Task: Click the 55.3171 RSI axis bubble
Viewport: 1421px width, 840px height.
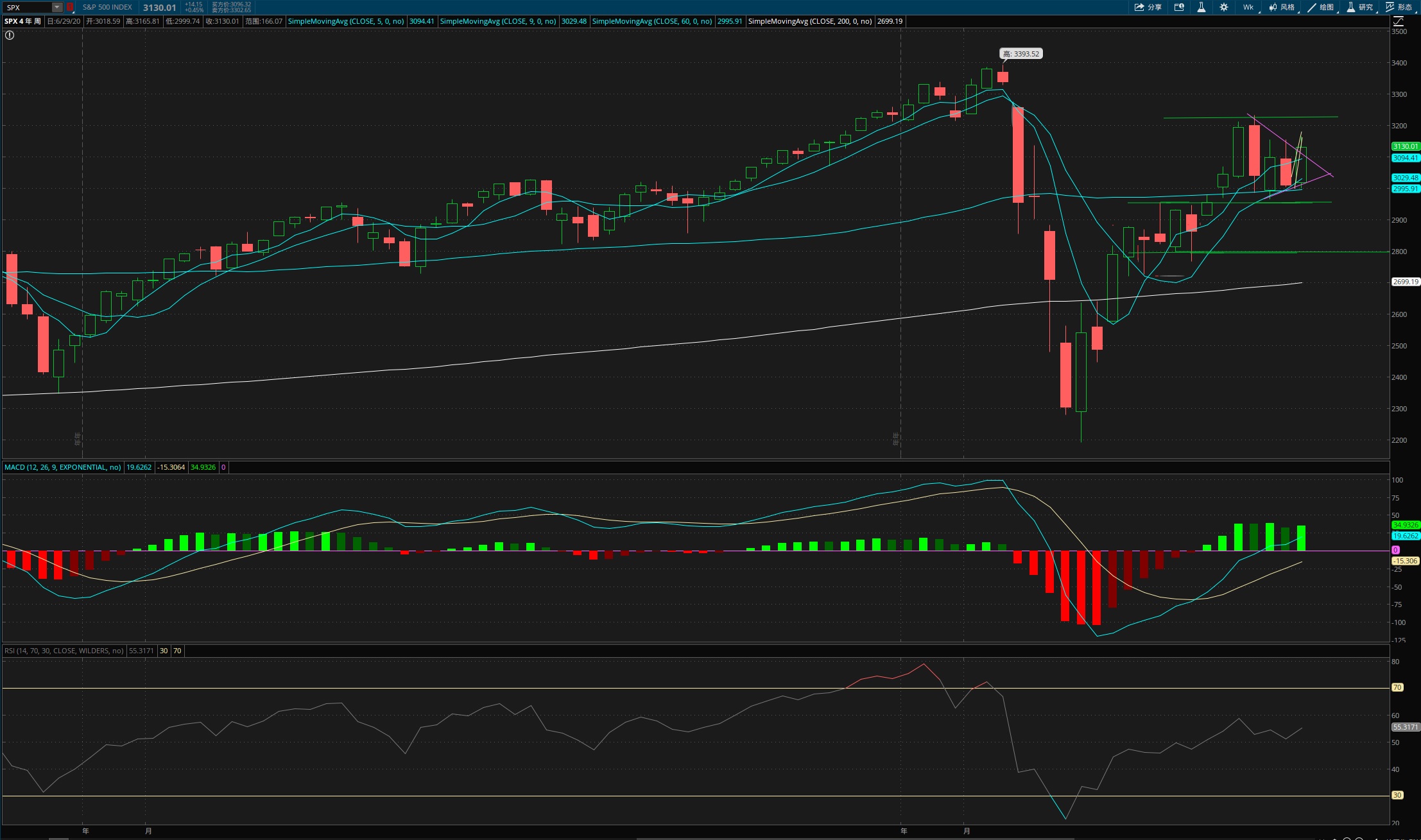Action: click(x=1406, y=727)
